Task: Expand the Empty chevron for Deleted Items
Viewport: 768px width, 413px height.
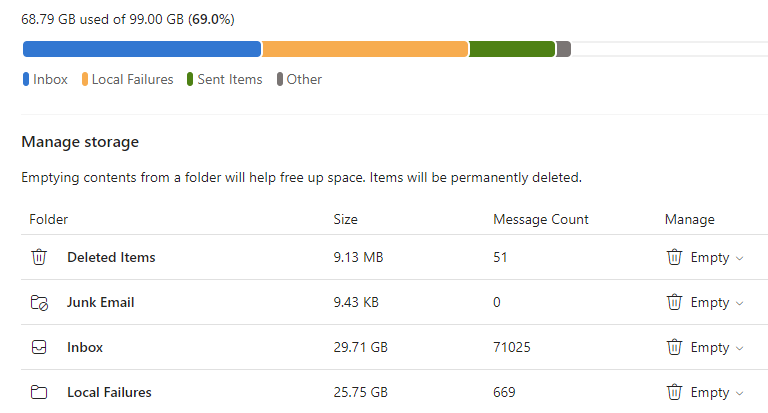Action: pos(740,258)
